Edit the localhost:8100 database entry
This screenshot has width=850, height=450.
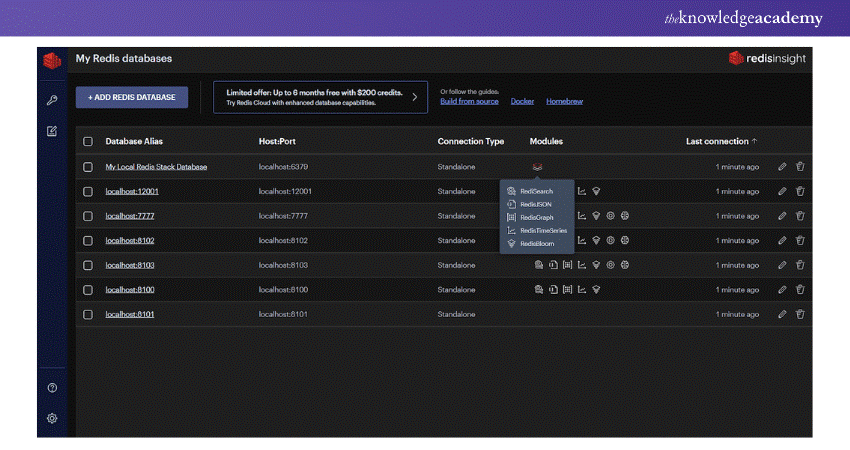tap(782, 290)
